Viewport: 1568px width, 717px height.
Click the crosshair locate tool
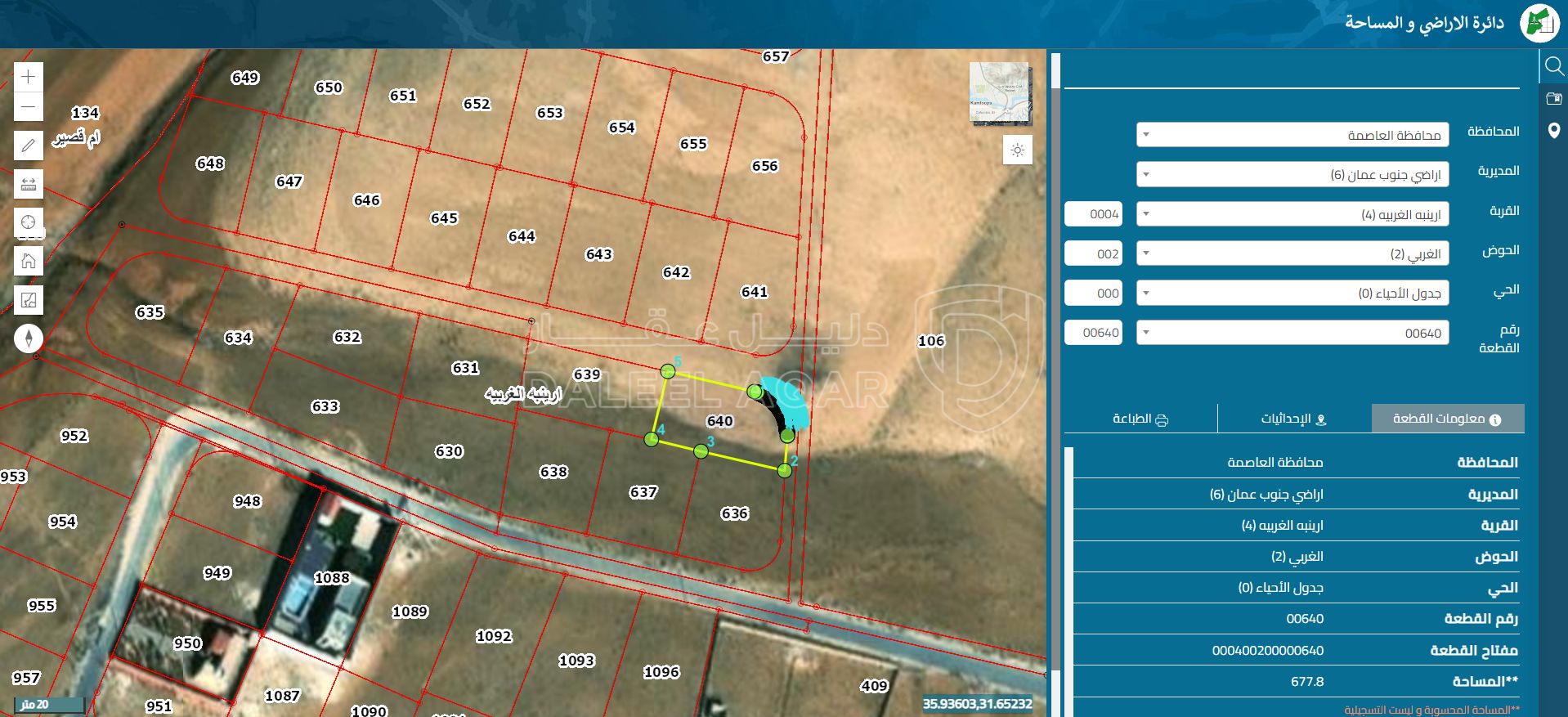click(29, 222)
